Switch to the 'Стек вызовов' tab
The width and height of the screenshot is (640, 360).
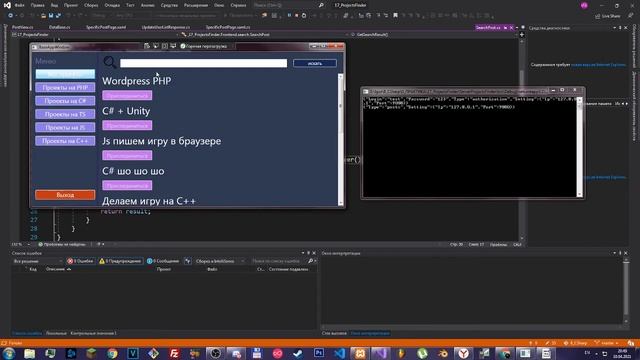334,333
